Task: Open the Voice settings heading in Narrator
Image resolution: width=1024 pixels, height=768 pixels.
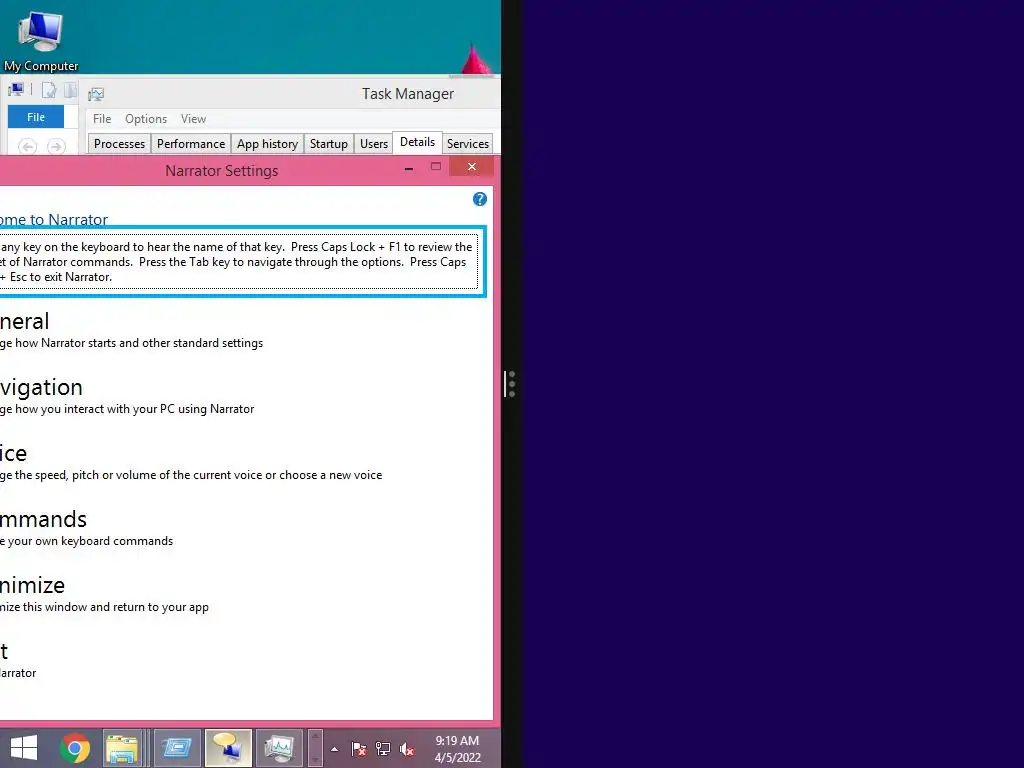Action: [x=13, y=453]
